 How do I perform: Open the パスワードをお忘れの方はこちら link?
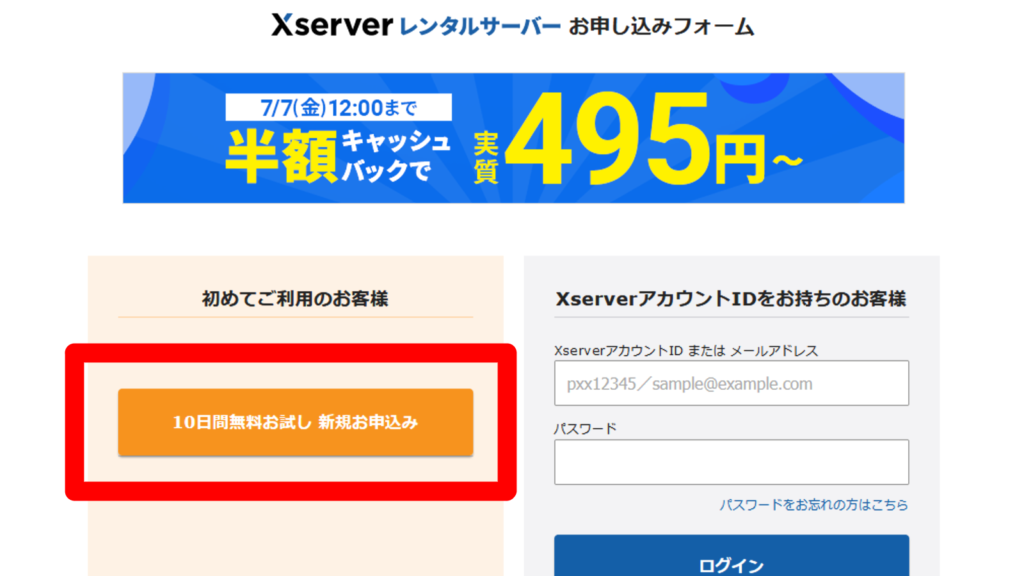(813, 505)
